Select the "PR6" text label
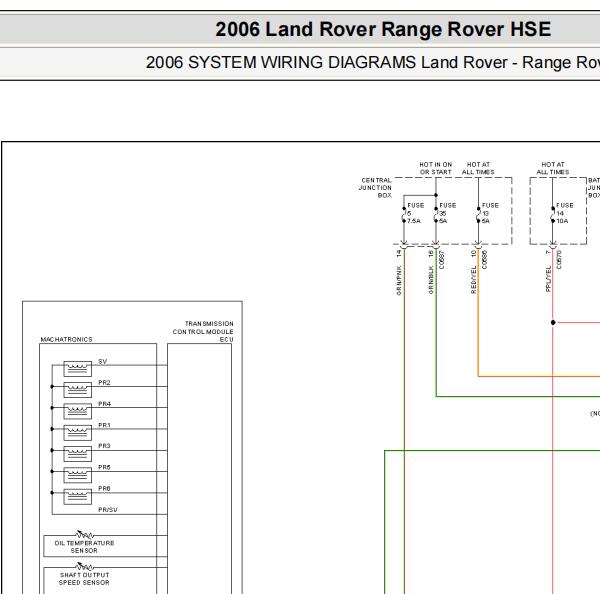 (x=104, y=488)
